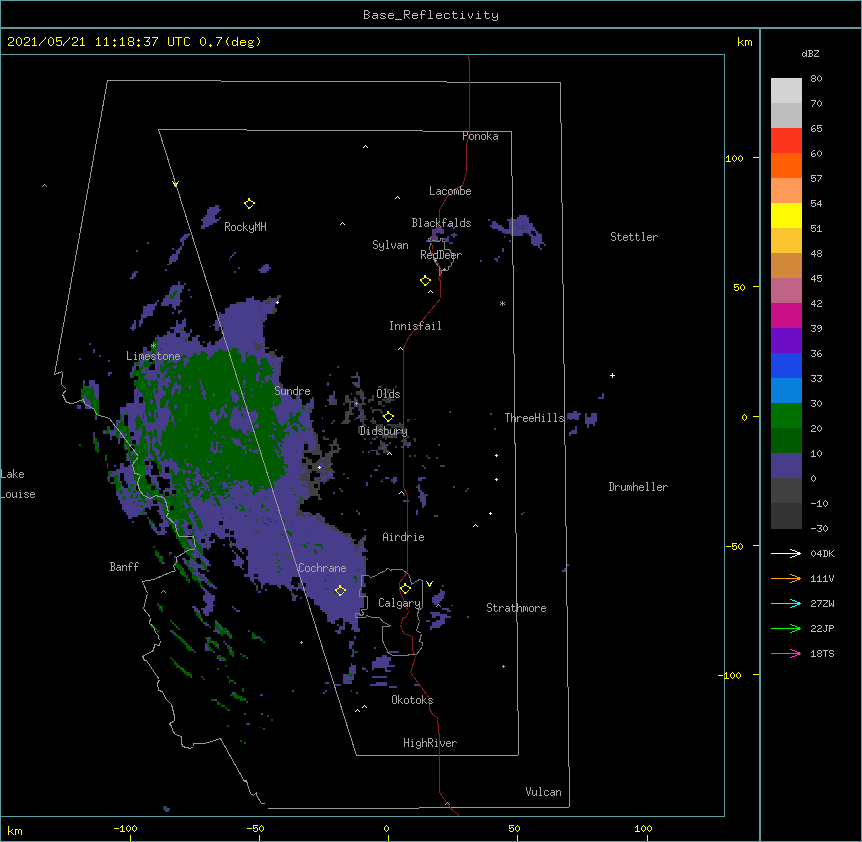Click the -100 tick on the bottom axis
862x842 pixels.
click(126, 828)
